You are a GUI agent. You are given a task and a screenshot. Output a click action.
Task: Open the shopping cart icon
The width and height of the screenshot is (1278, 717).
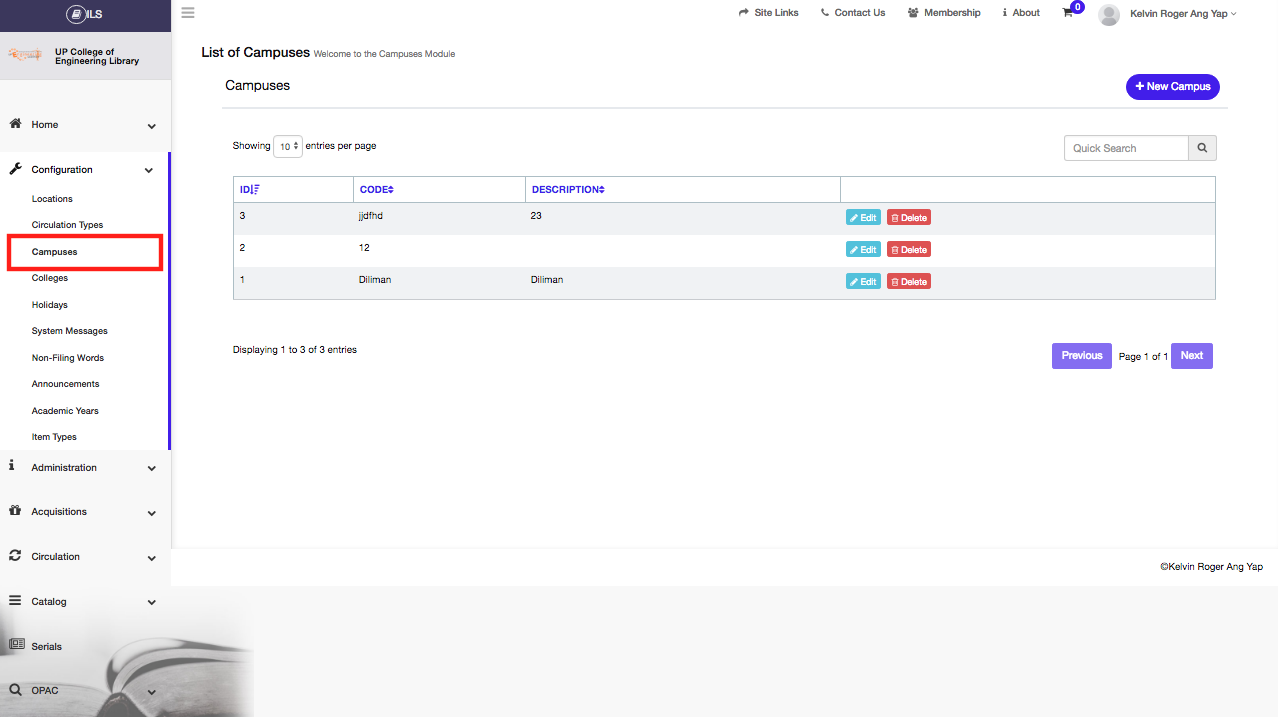(1068, 13)
